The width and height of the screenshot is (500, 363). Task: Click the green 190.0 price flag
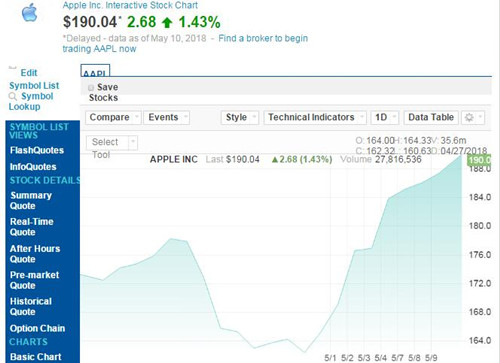tap(479, 160)
